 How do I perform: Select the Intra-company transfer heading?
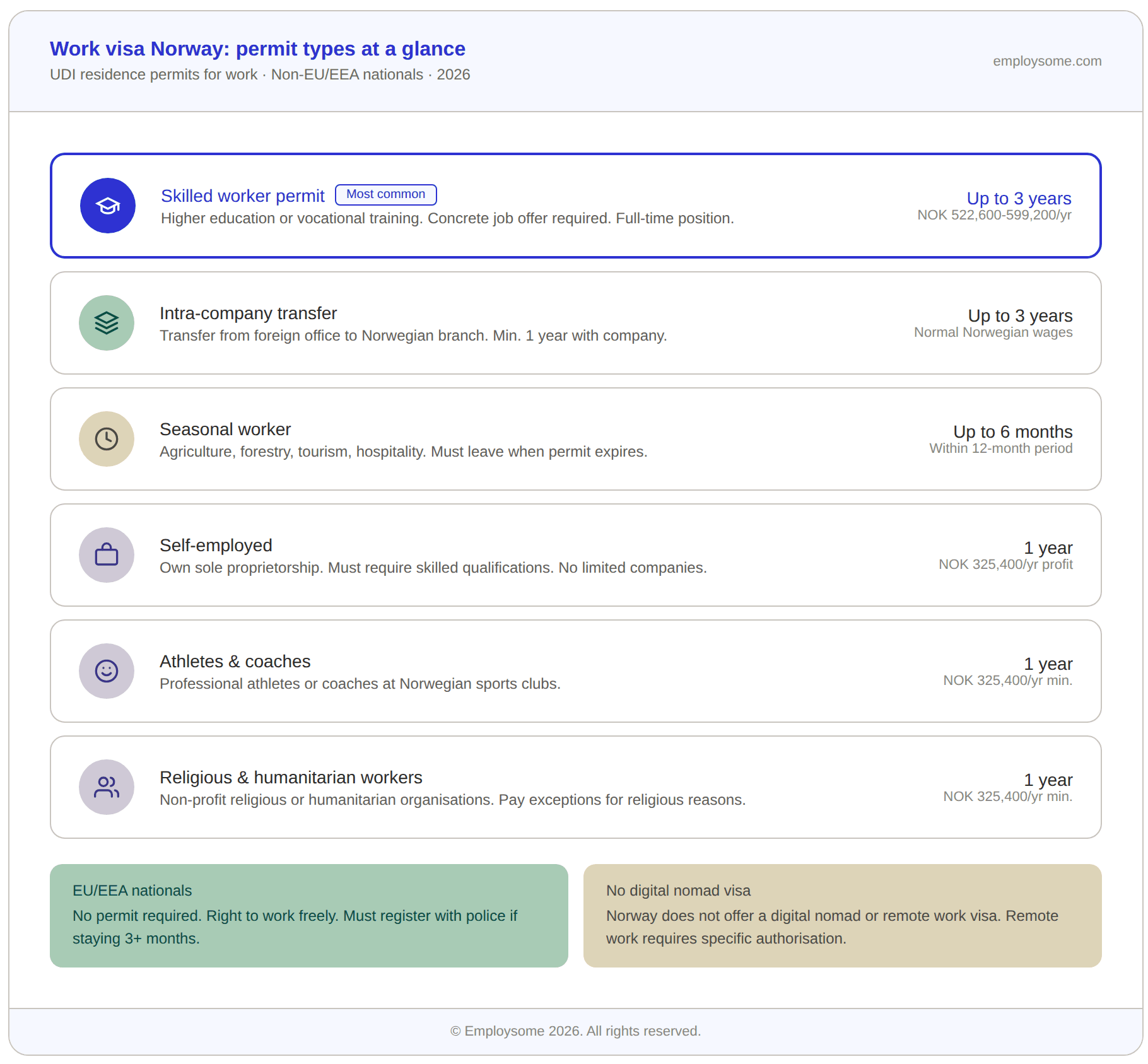248,313
